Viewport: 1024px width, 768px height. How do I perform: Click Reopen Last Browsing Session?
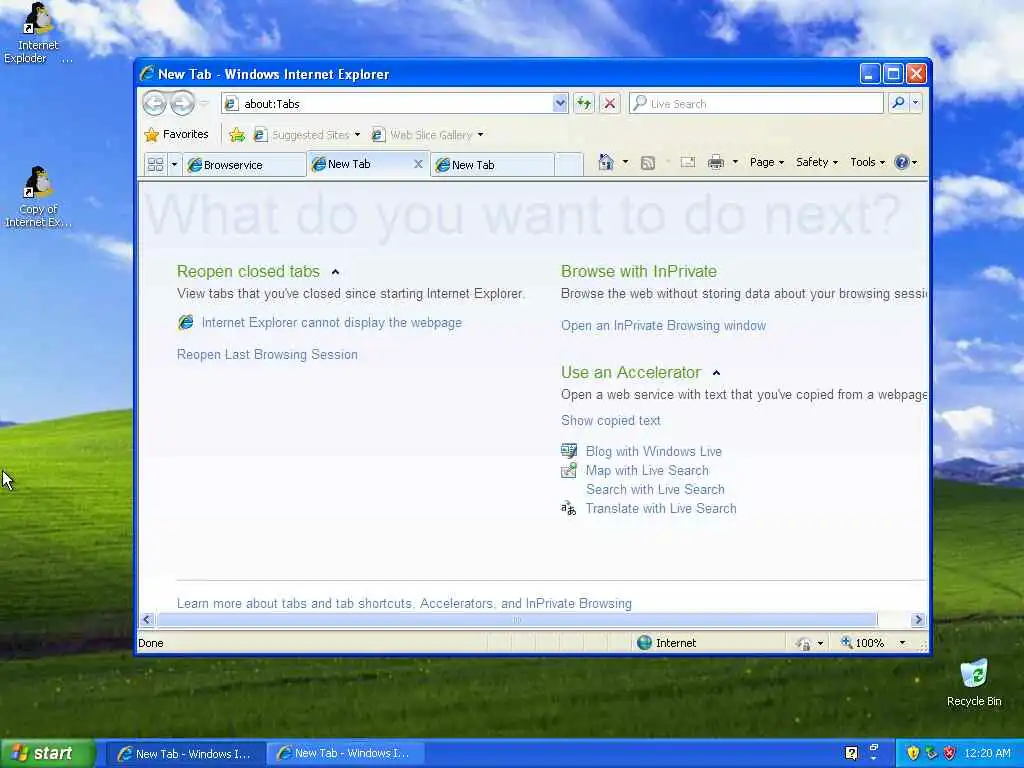267,355
